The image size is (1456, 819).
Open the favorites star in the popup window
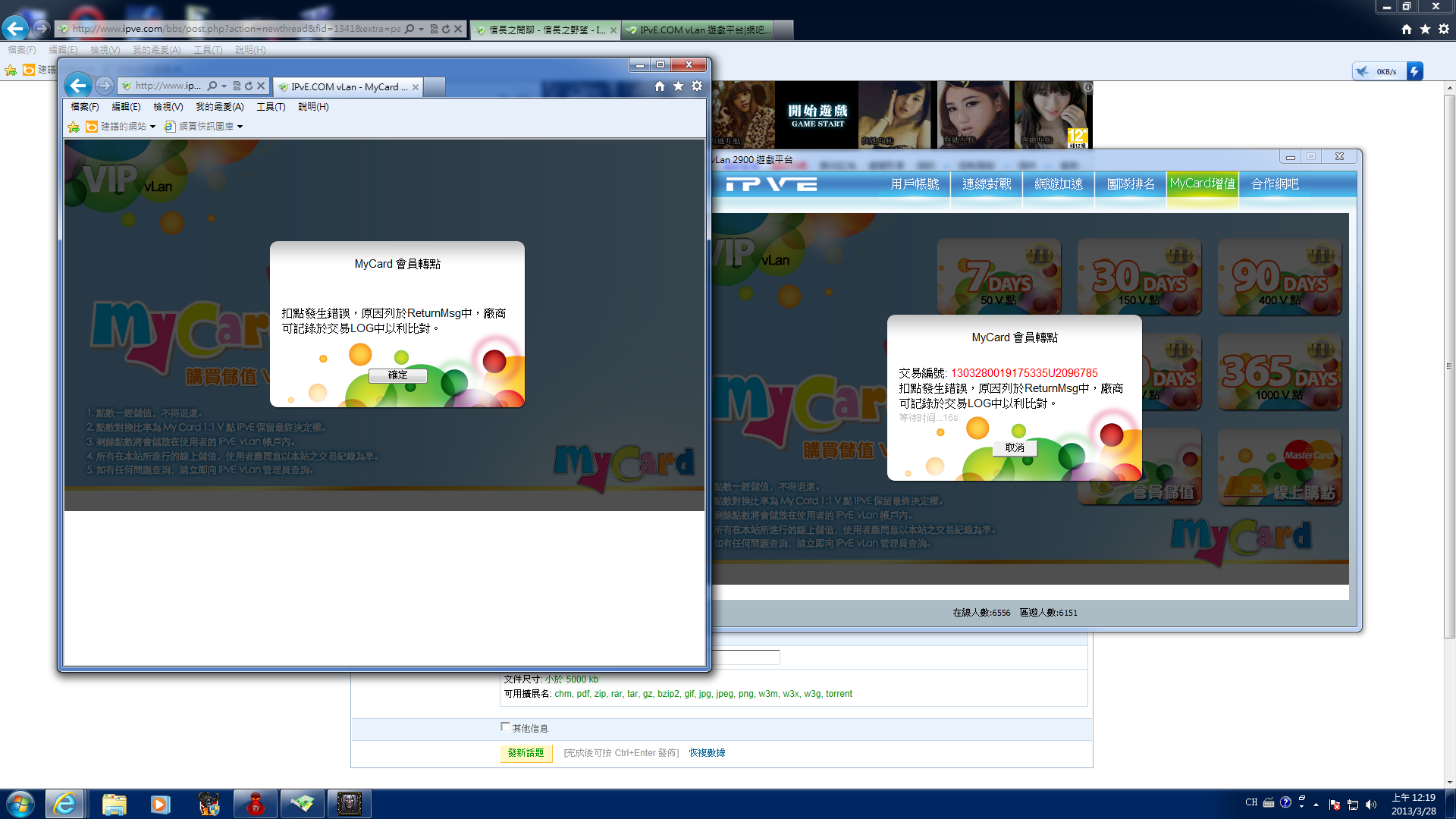[678, 86]
